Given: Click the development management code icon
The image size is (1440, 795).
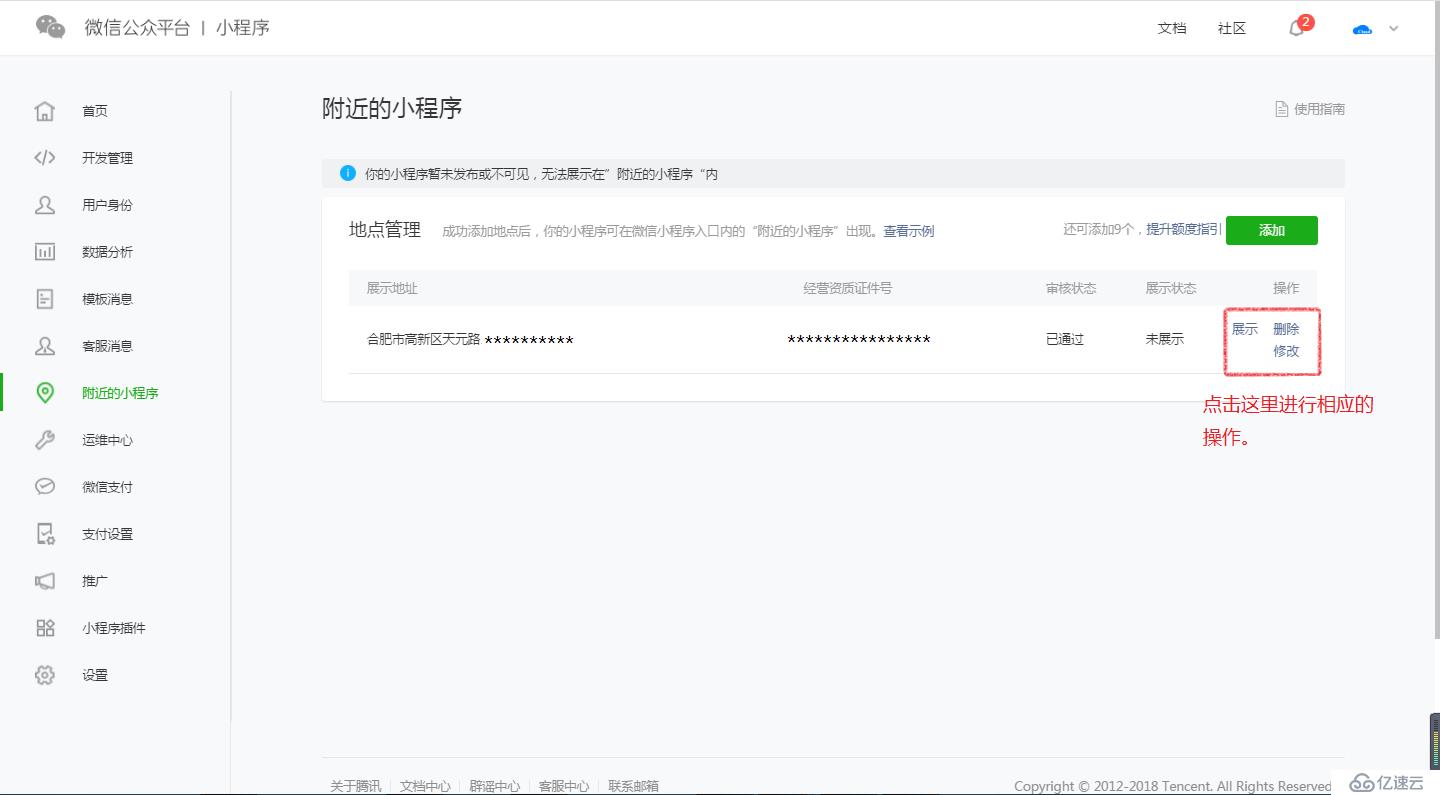Looking at the screenshot, I should click(45, 158).
